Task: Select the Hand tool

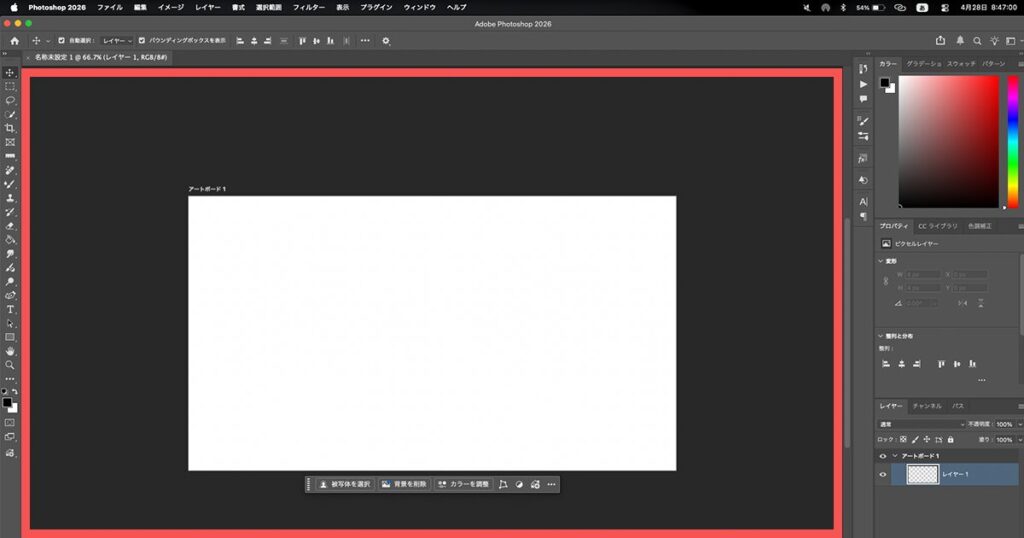Action: pyautogui.click(x=10, y=351)
